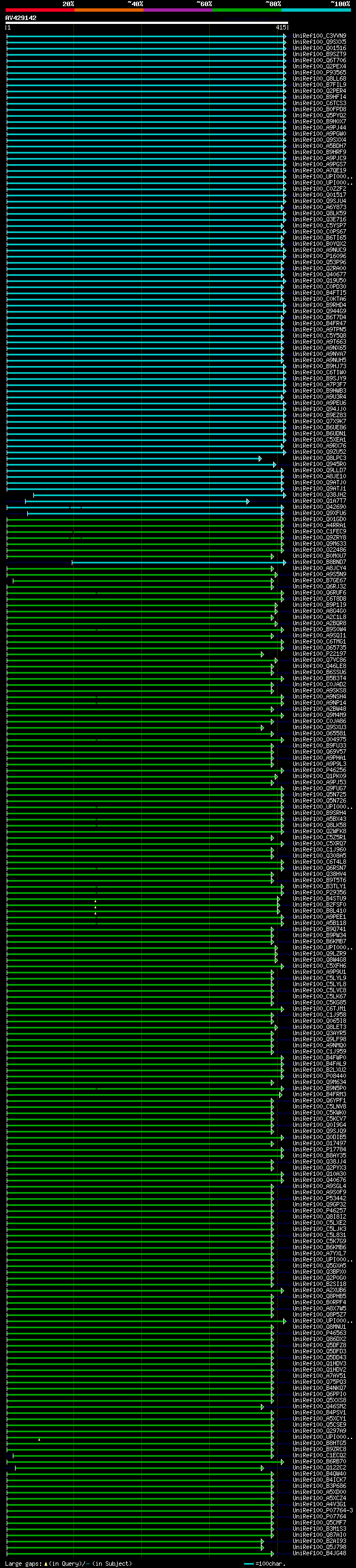This screenshot has width=356, height=1568.
Task: Select hit label UniRef100_Q6RUF6
Action: tap(319, 593)
